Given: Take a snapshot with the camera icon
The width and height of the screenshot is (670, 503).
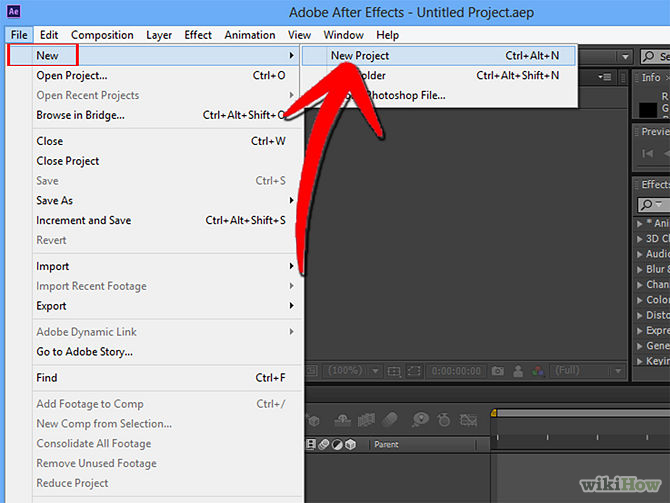Looking at the screenshot, I should pos(497,371).
